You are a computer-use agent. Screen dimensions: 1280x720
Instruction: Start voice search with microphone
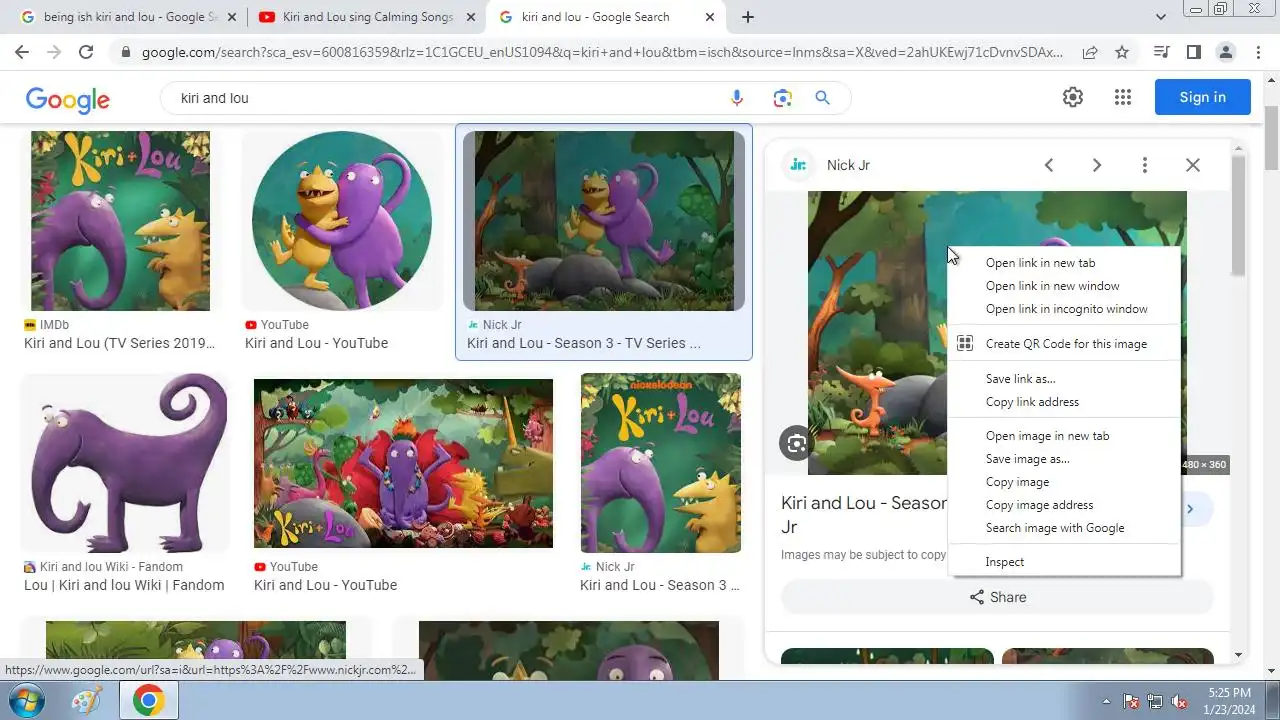737,98
